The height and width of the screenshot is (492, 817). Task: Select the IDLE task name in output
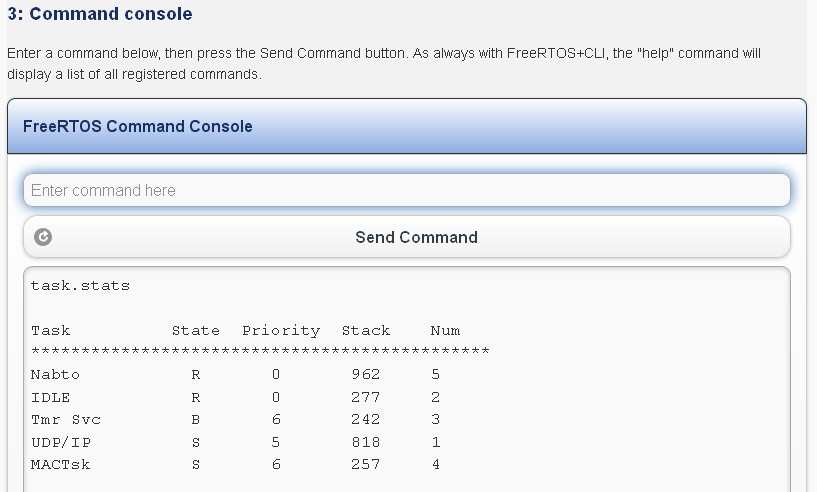click(x=51, y=397)
